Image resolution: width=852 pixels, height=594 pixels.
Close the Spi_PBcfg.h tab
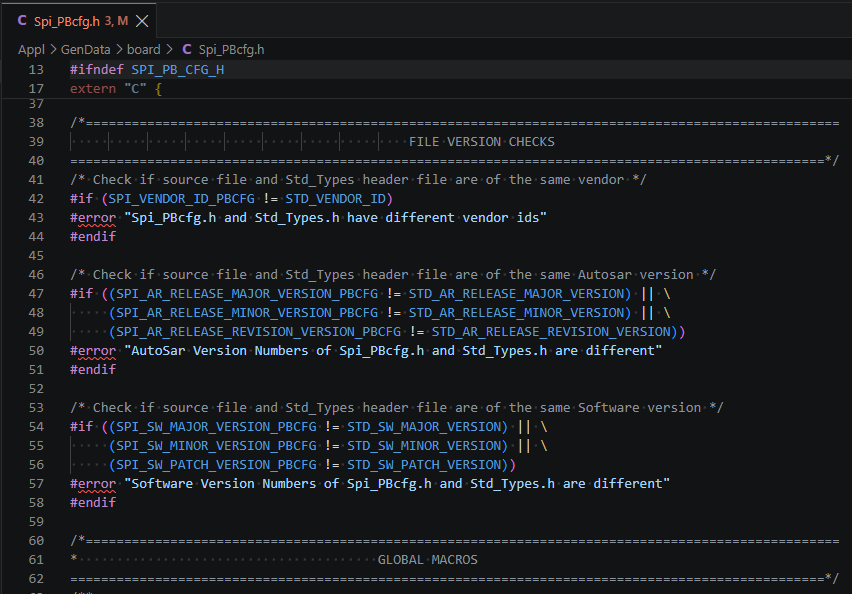coord(142,21)
